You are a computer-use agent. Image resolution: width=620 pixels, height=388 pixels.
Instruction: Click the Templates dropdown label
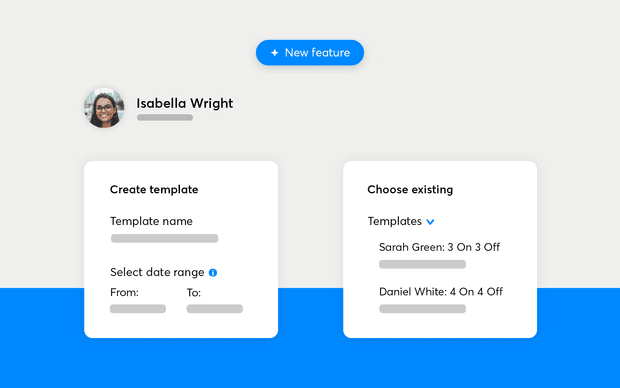[x=395, y=221]
